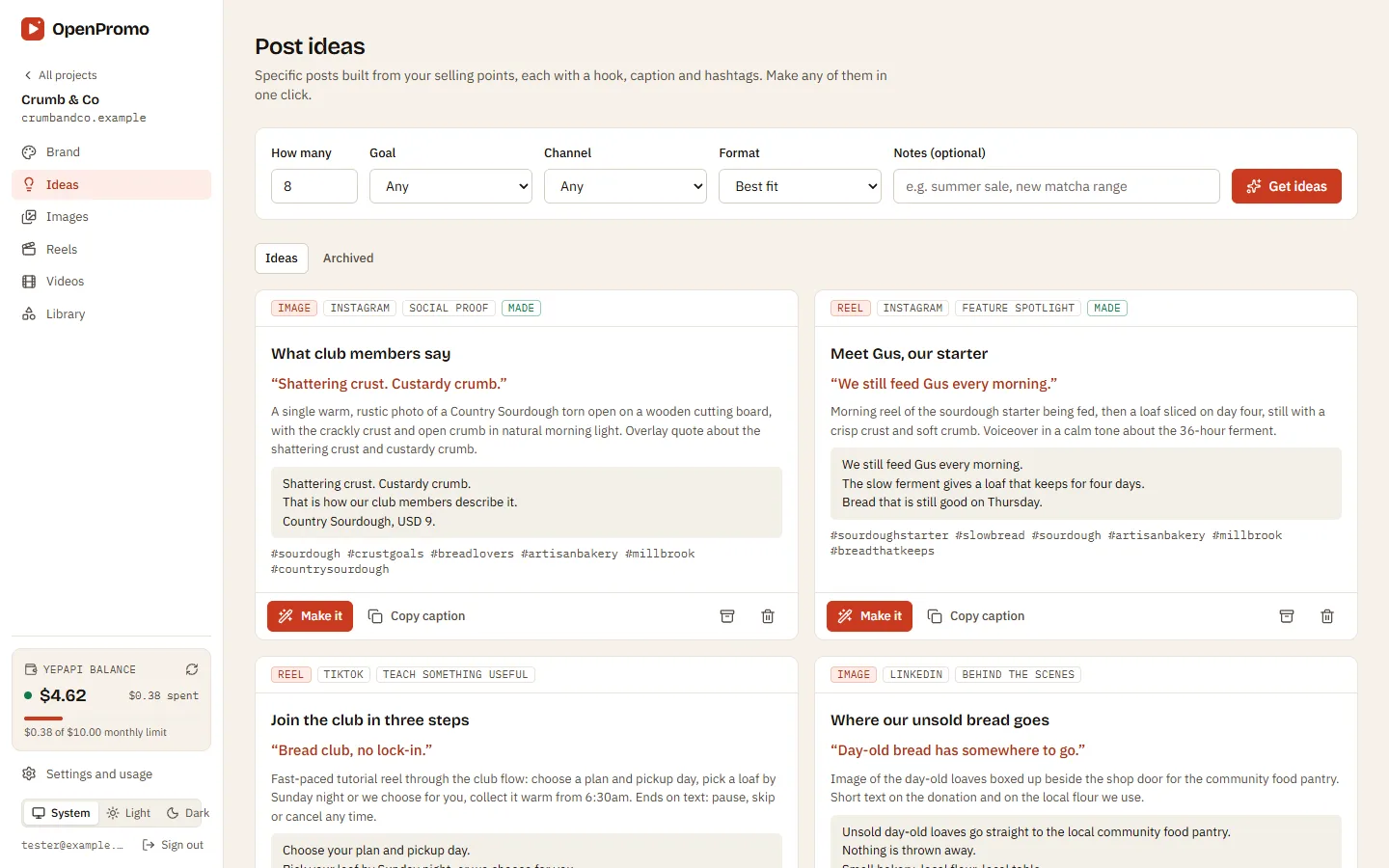Select the Ideas tab
Screen dimensions: 1389x868
click(282, 258)
